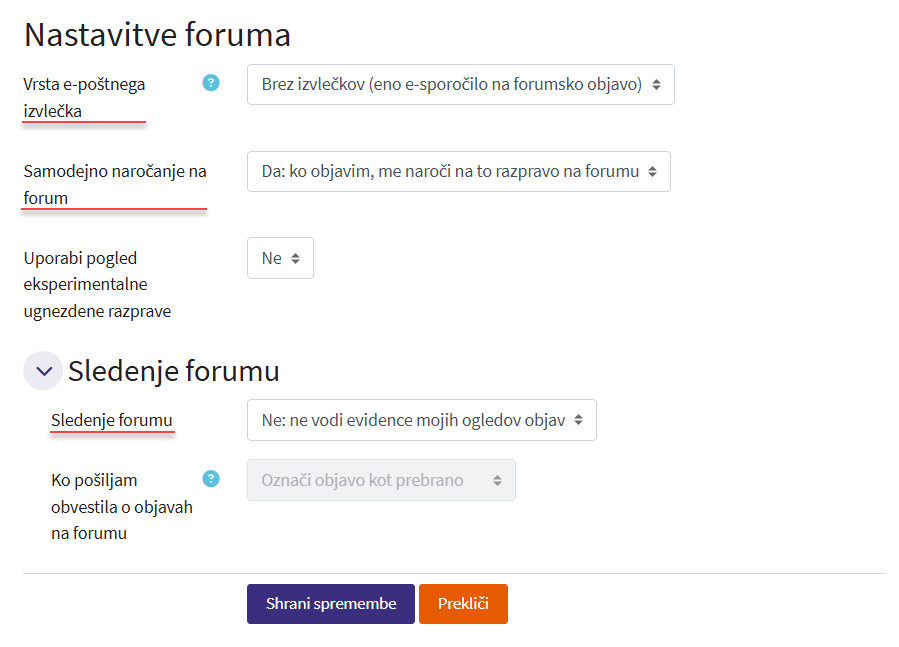Open help icon next to Ko pošiljam obvestila

pyautogui.click(x=211, y=479)
